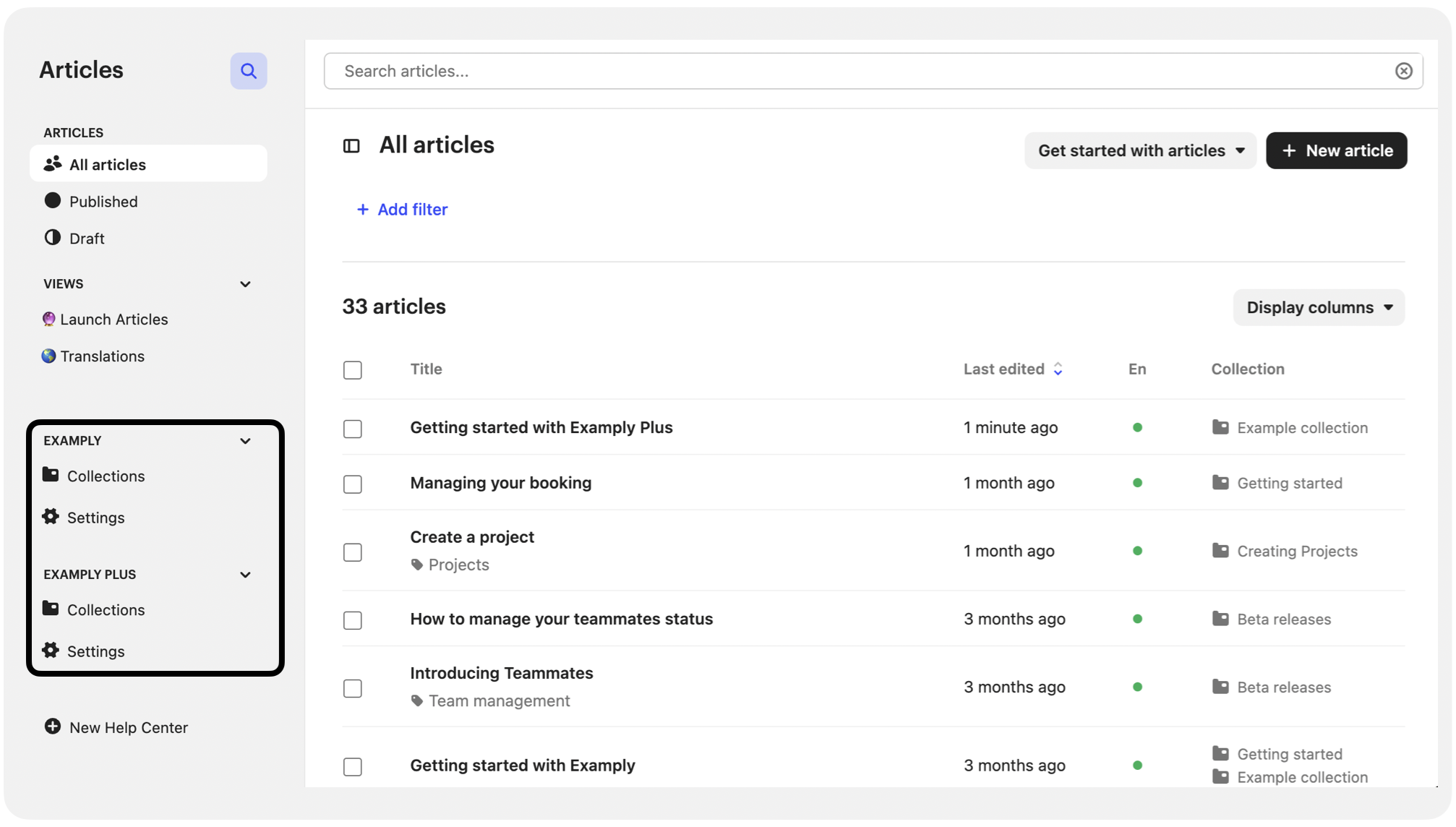
Task: Click the New article button
Action: [x=1336, y=150]
